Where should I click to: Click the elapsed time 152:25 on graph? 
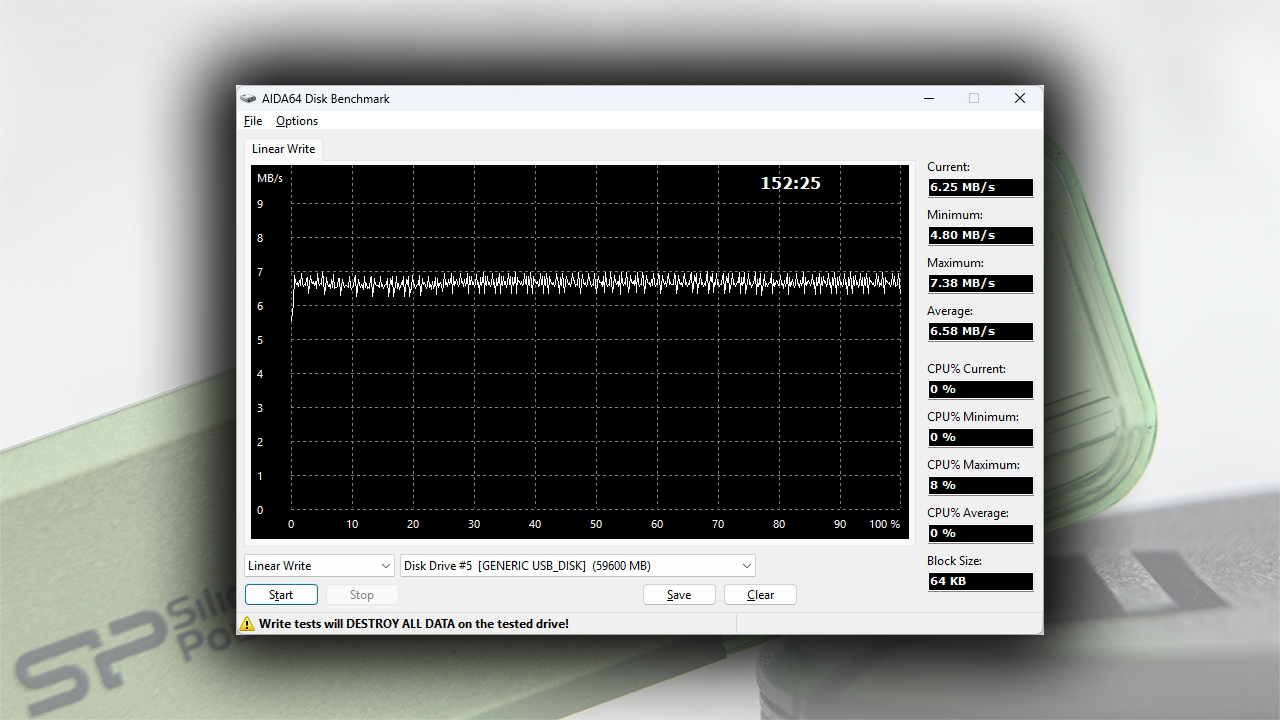790,183
